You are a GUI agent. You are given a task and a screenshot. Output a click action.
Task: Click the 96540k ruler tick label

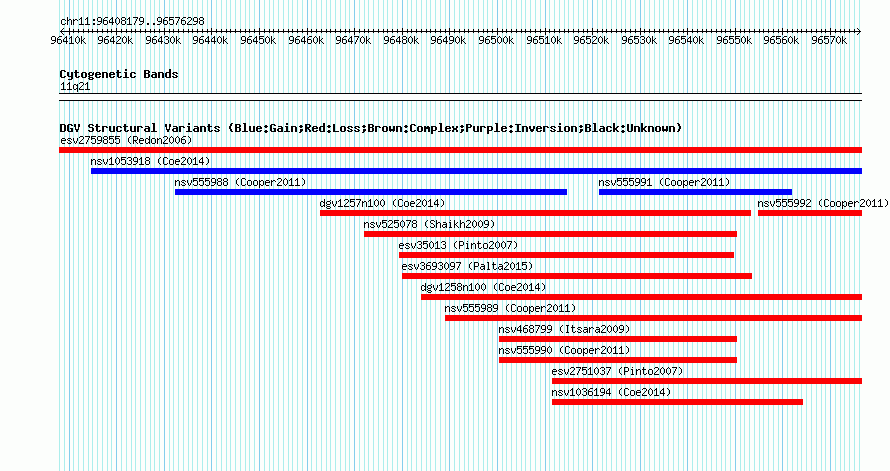click(x=686, y=40)
